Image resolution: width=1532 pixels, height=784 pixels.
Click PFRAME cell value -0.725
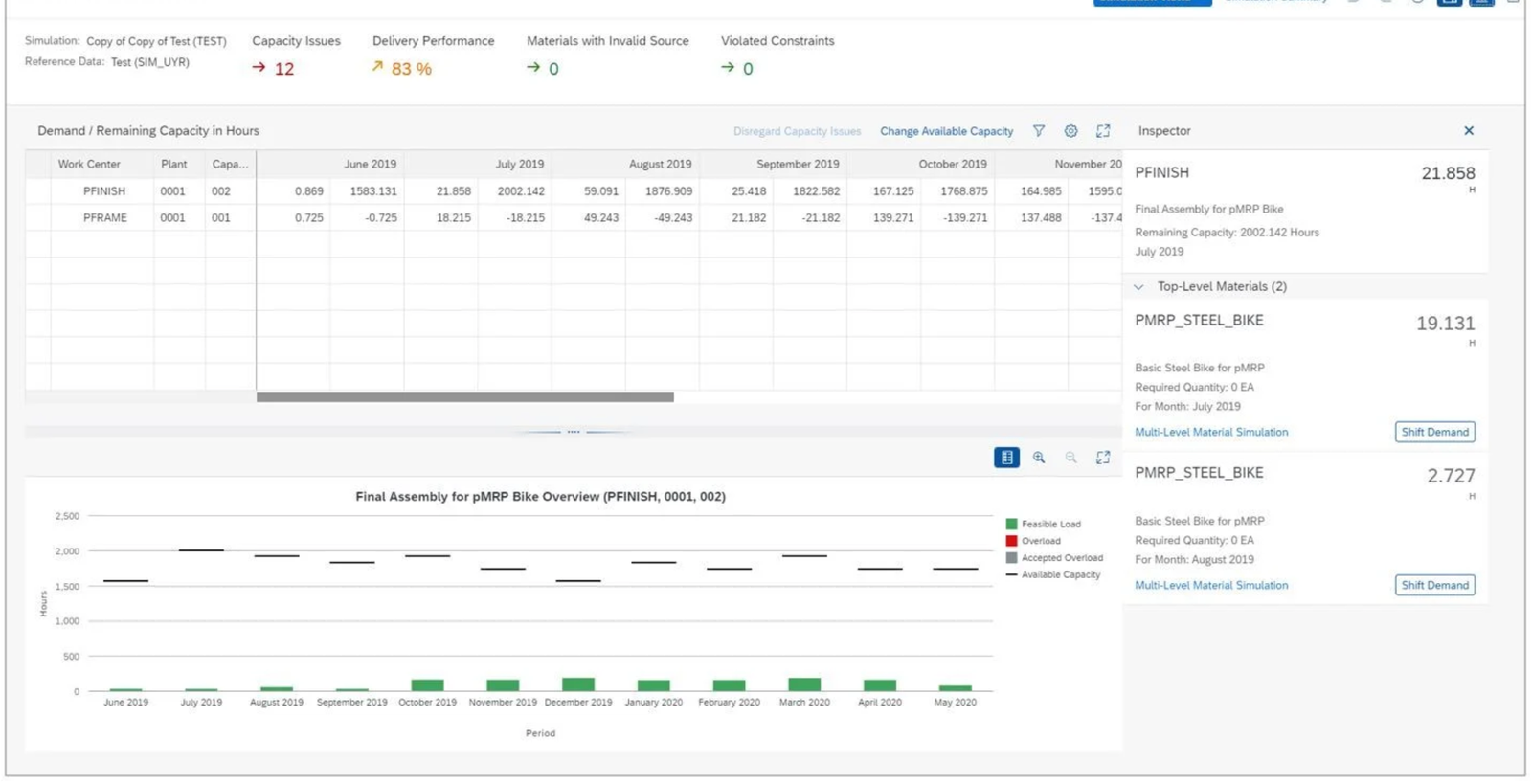click(381, 218)
